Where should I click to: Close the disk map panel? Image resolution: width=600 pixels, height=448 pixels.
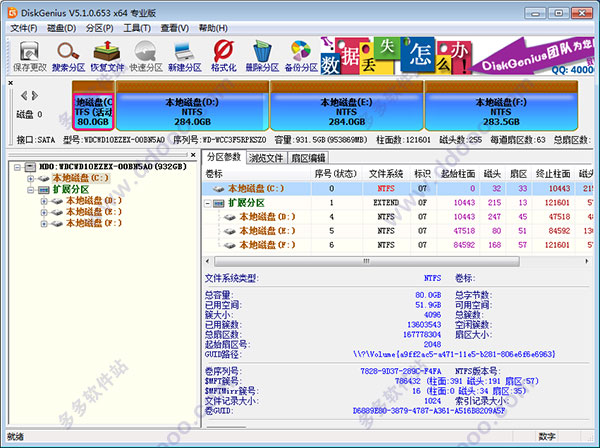11,83
